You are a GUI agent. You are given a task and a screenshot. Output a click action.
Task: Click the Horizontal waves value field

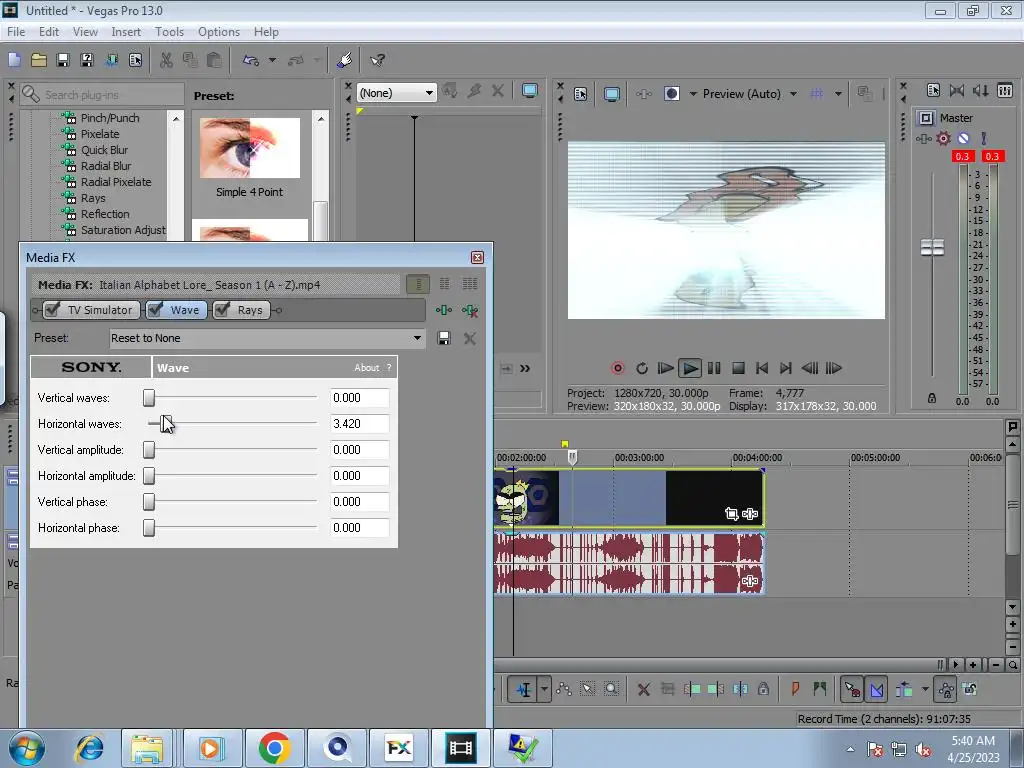tap(359, 424)
